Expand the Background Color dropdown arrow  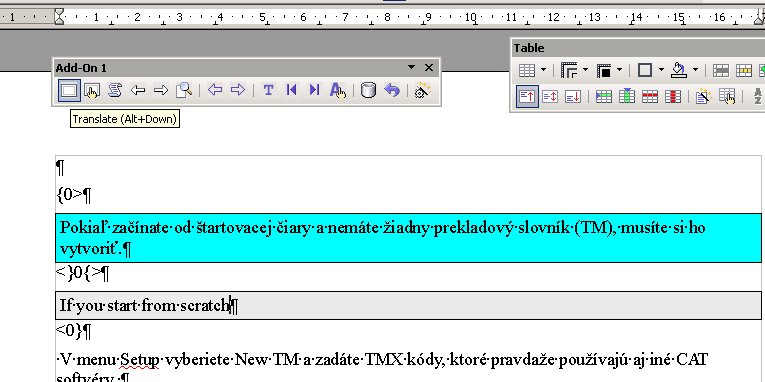[695, 71]
